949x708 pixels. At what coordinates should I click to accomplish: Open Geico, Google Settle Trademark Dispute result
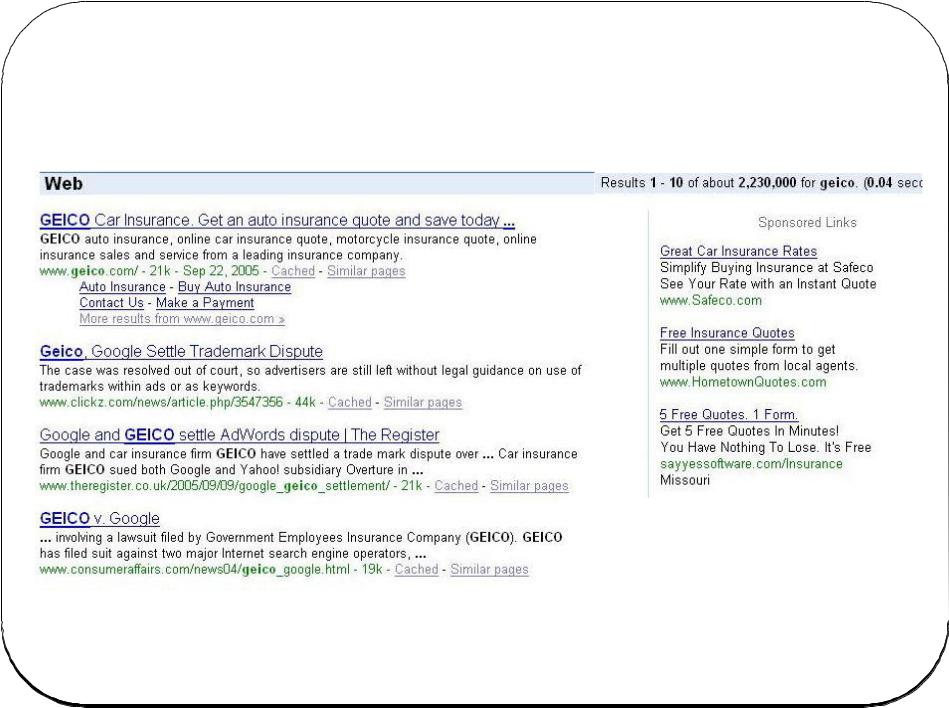181,352
